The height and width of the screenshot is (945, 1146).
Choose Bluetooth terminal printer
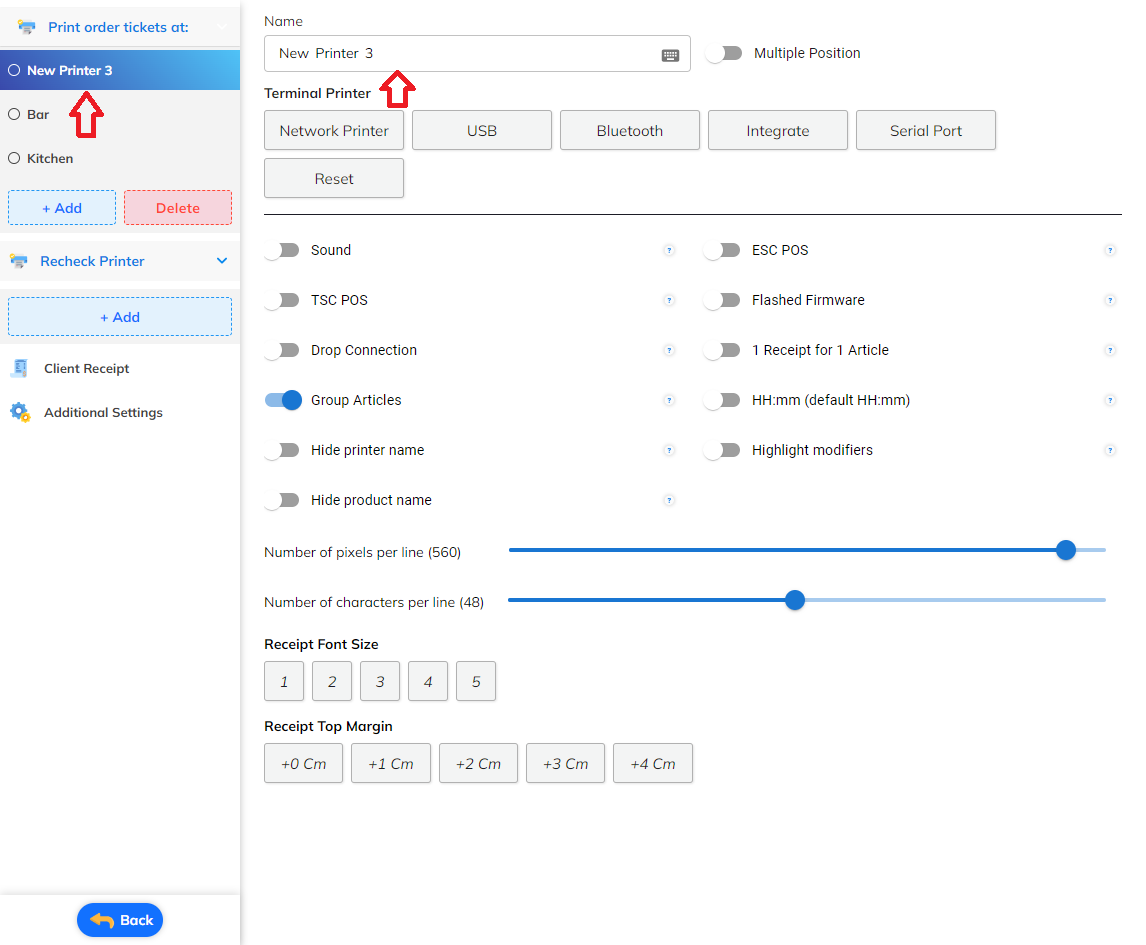pos(630,131)
